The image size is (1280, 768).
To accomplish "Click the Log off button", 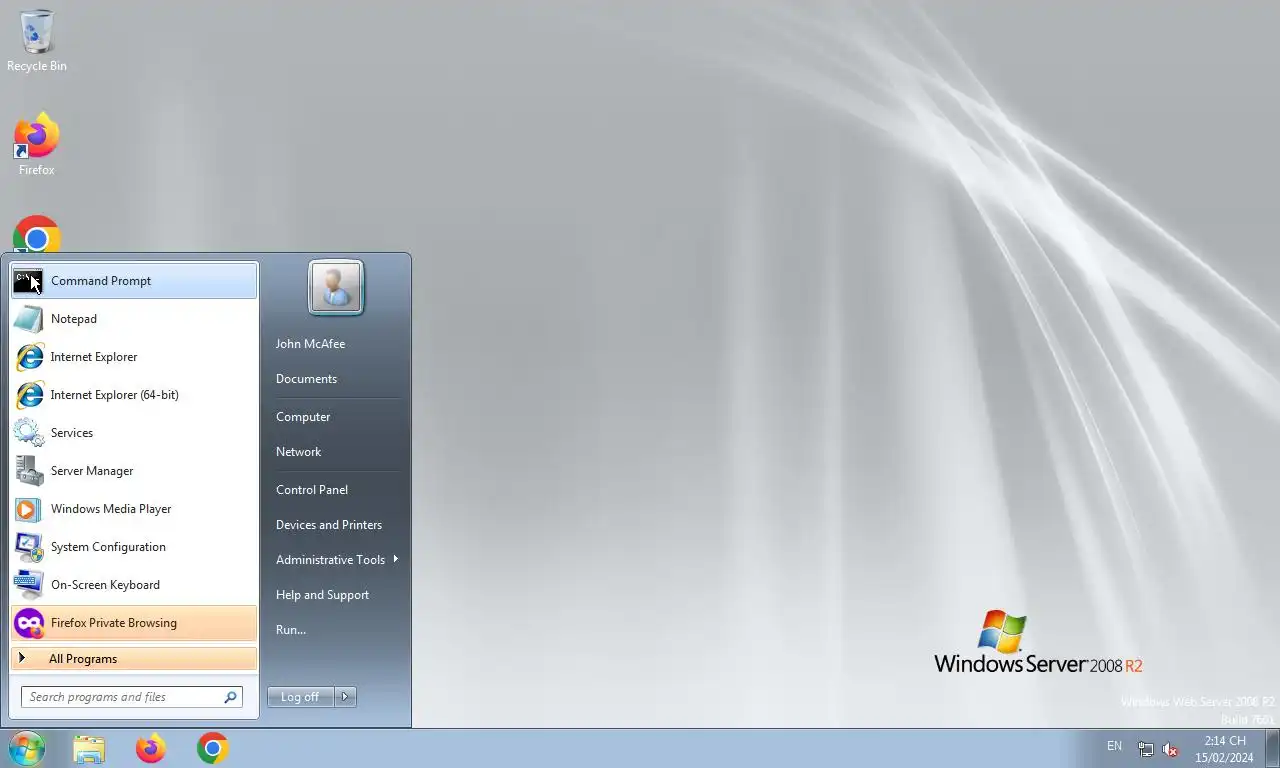I will (x=300, y=697).
